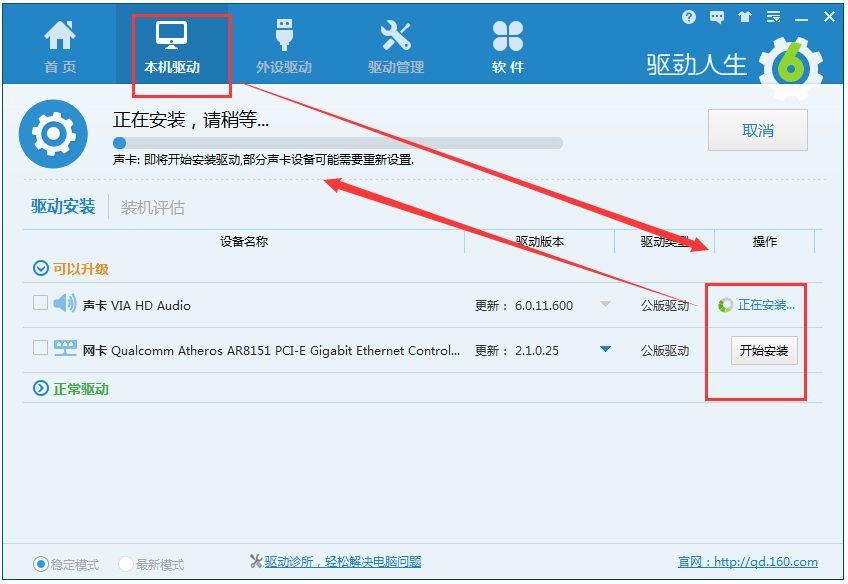This screenshot has width=848, height=584.
Task: Click the 设备名称 column header
Action: coord(244,241)
